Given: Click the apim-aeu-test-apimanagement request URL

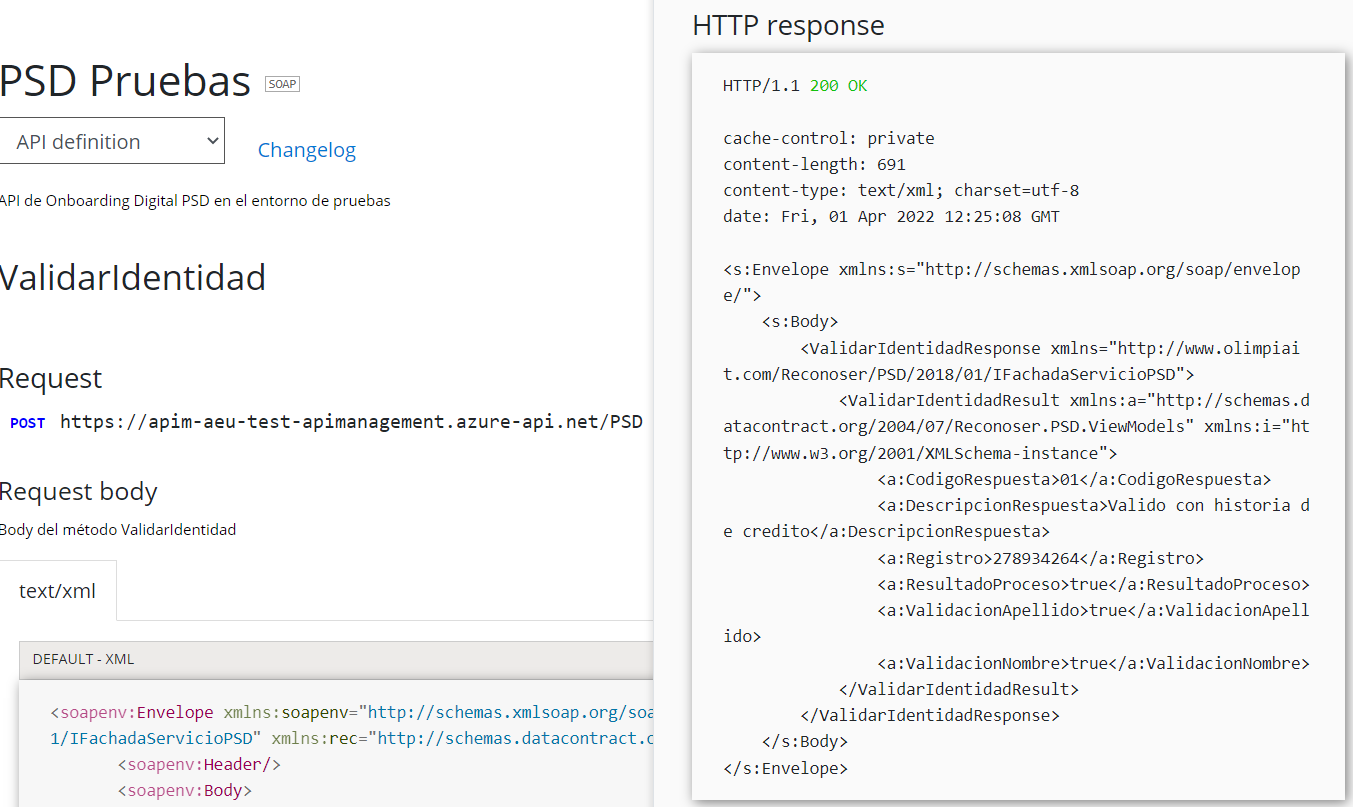Looking at the screenshot, I should point(351,421).
